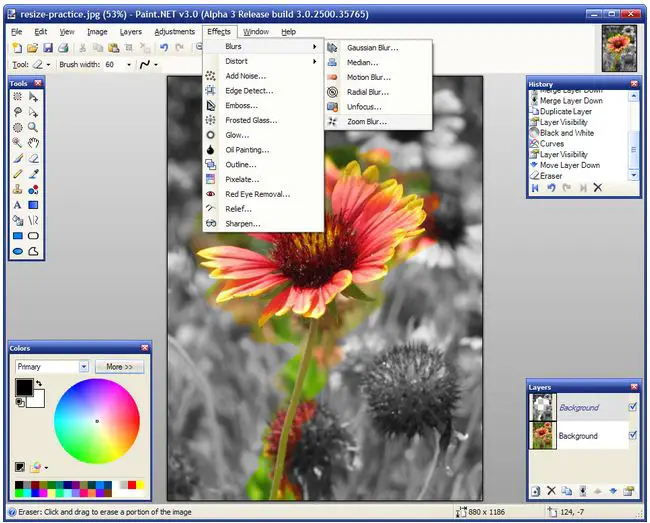Select the Freeform Shape tool
The image size is (650, 523).
pos(33,251)
